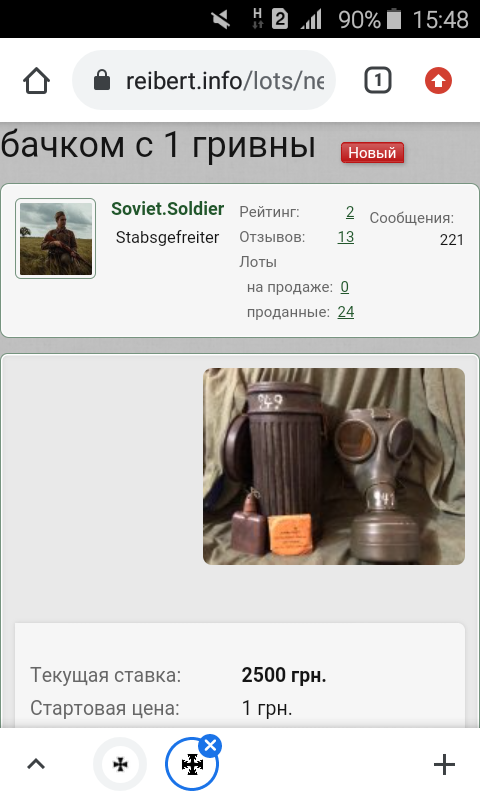Open the gas mask lot photo
The height and width of the screenshot is (800, 480).
pos(334,466)
